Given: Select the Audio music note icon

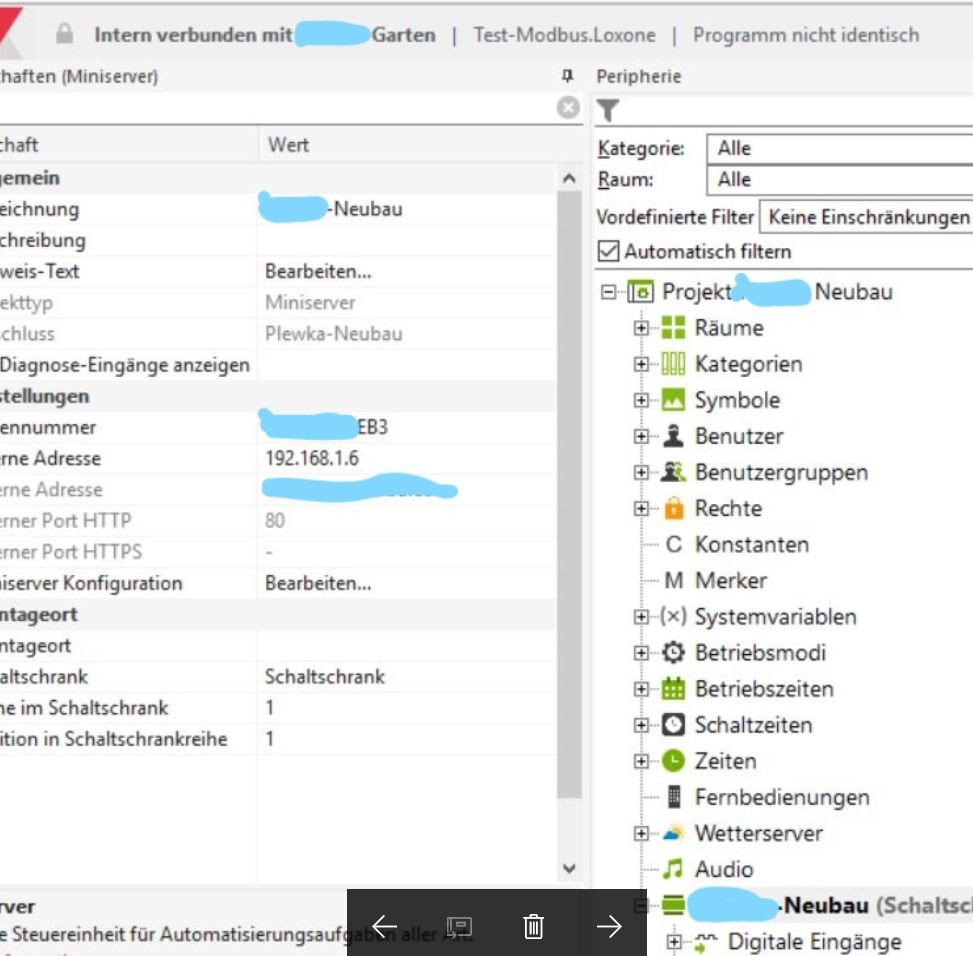Looking at the screenshot, I should [x=673, y=869].
